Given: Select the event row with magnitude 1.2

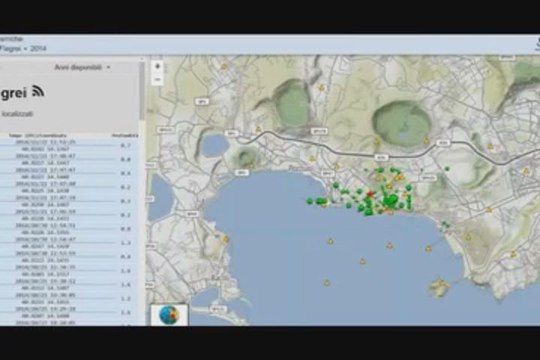Looking at the screenshot, I should pos(69,298).
